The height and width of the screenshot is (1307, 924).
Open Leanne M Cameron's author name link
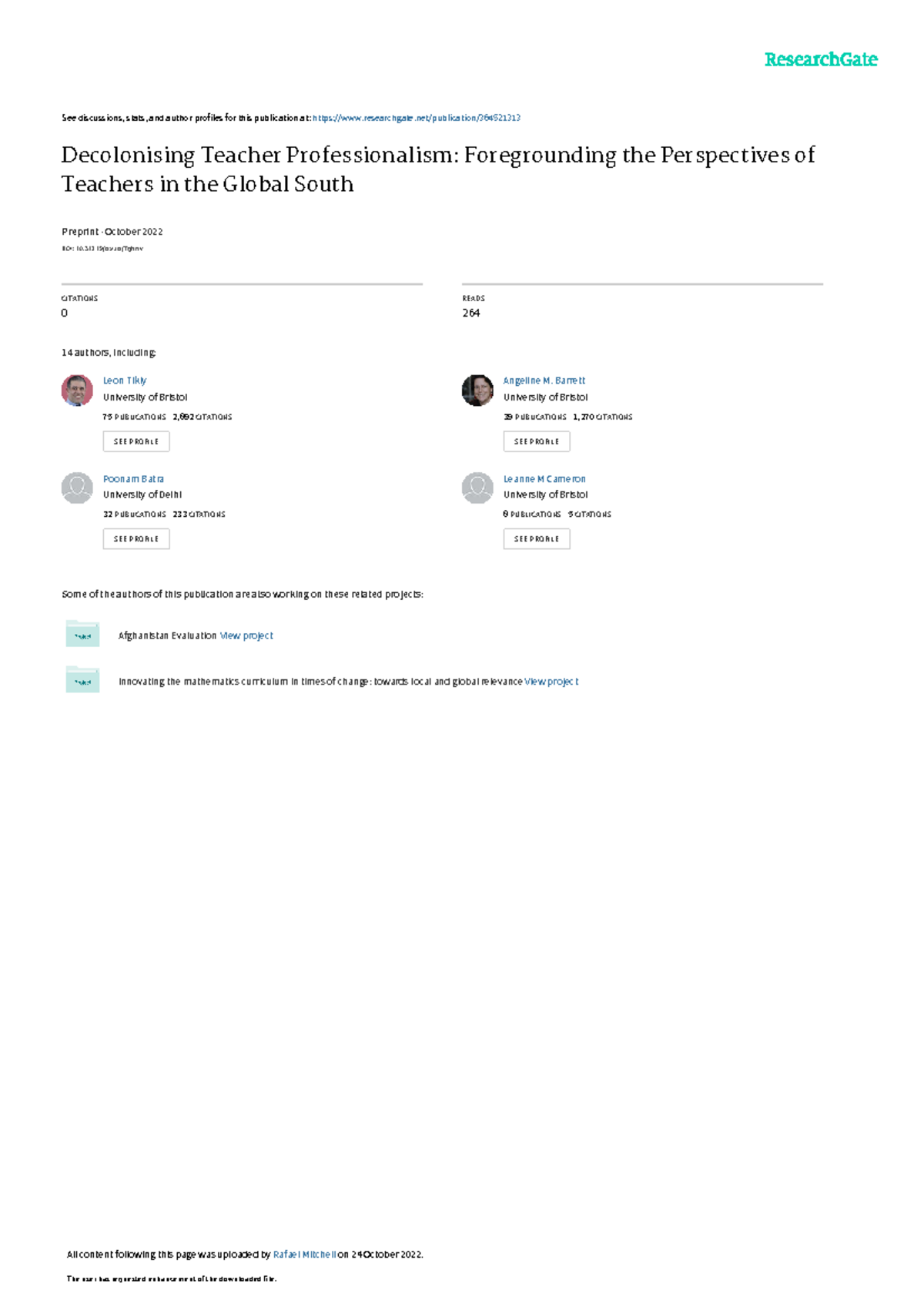(544, 478)
